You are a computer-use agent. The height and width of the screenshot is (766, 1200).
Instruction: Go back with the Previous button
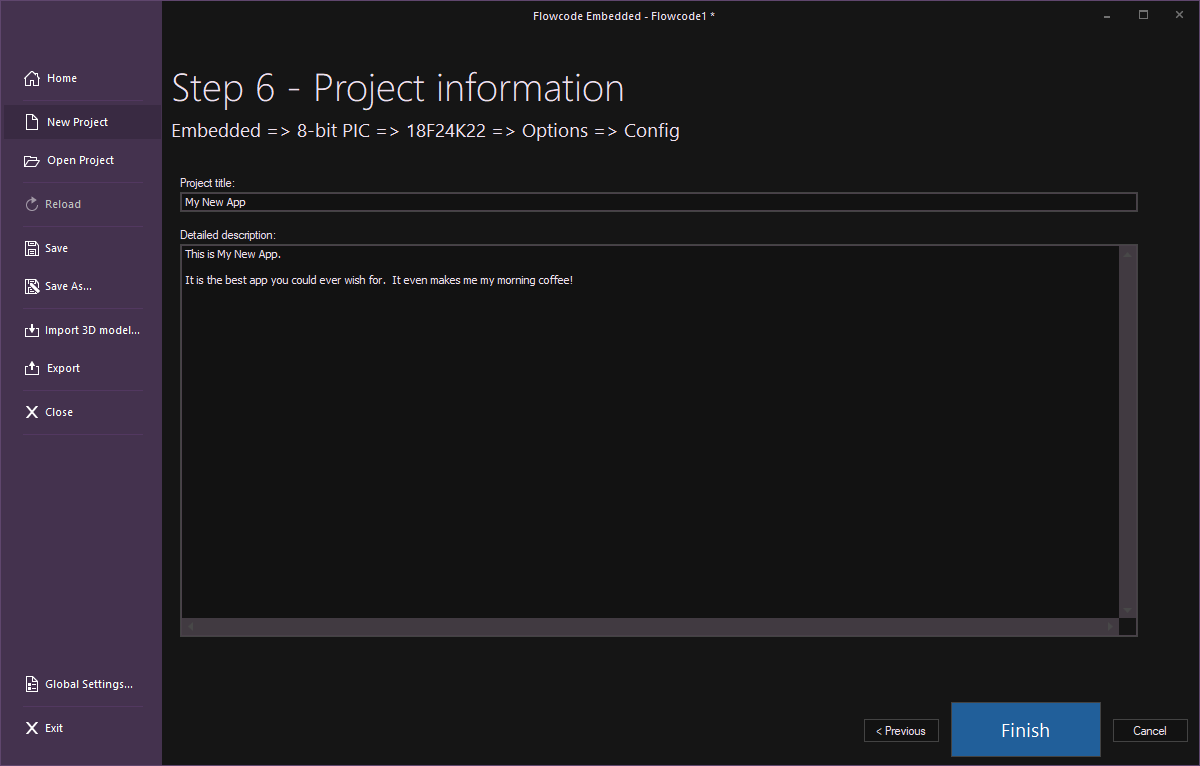pos(901,731)
